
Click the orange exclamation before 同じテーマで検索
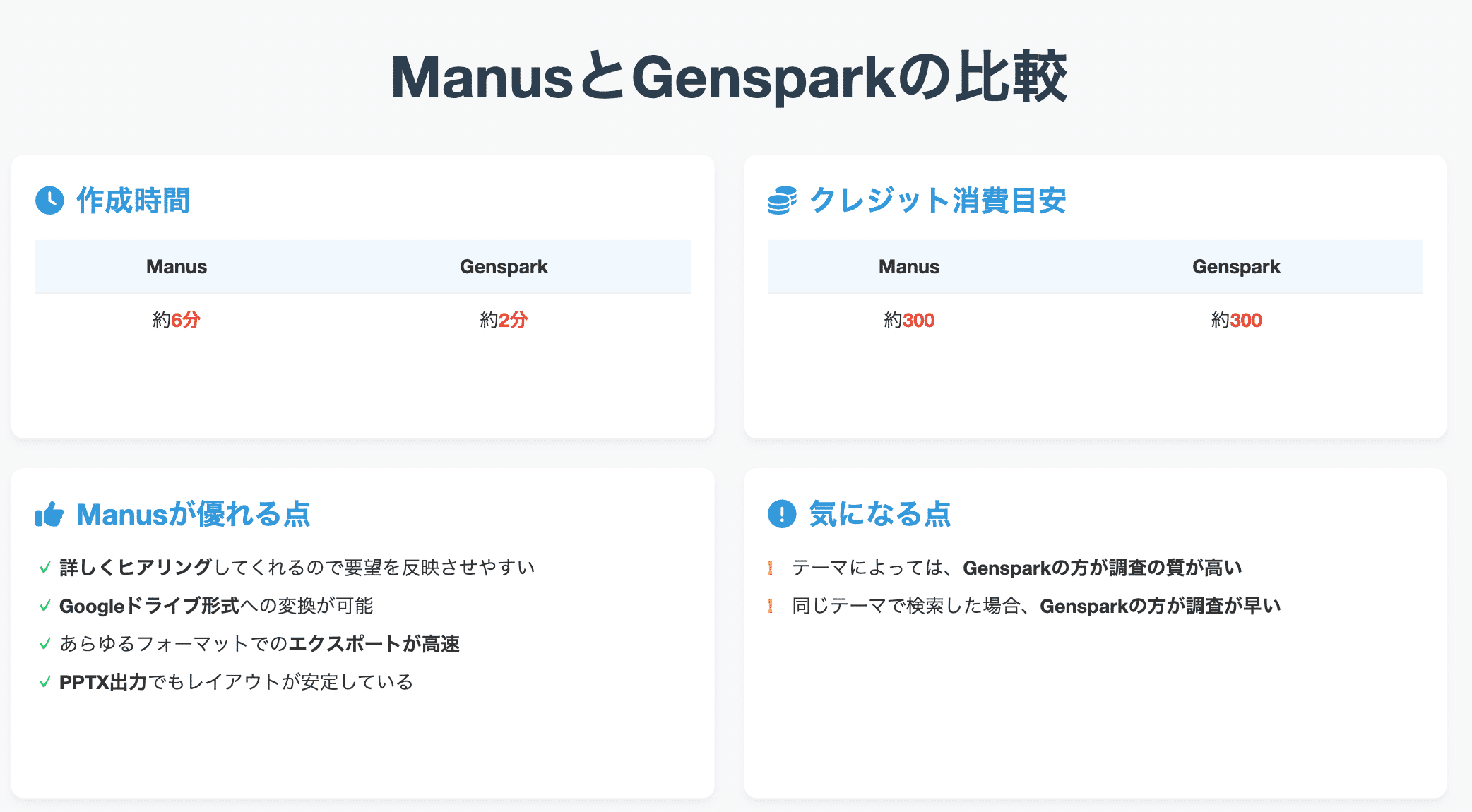pyautogui.click(x=771, y=606)
